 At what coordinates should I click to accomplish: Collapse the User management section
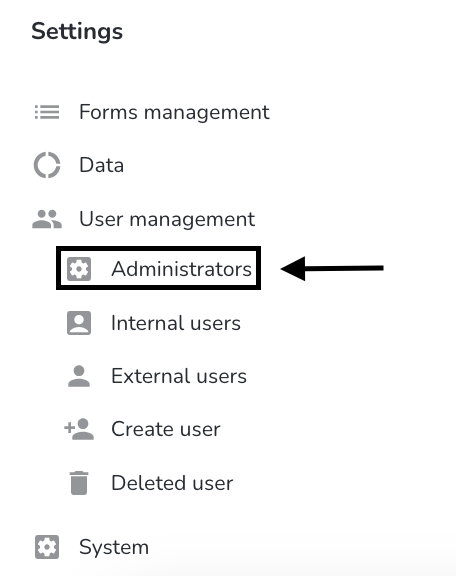coord(167,219)
